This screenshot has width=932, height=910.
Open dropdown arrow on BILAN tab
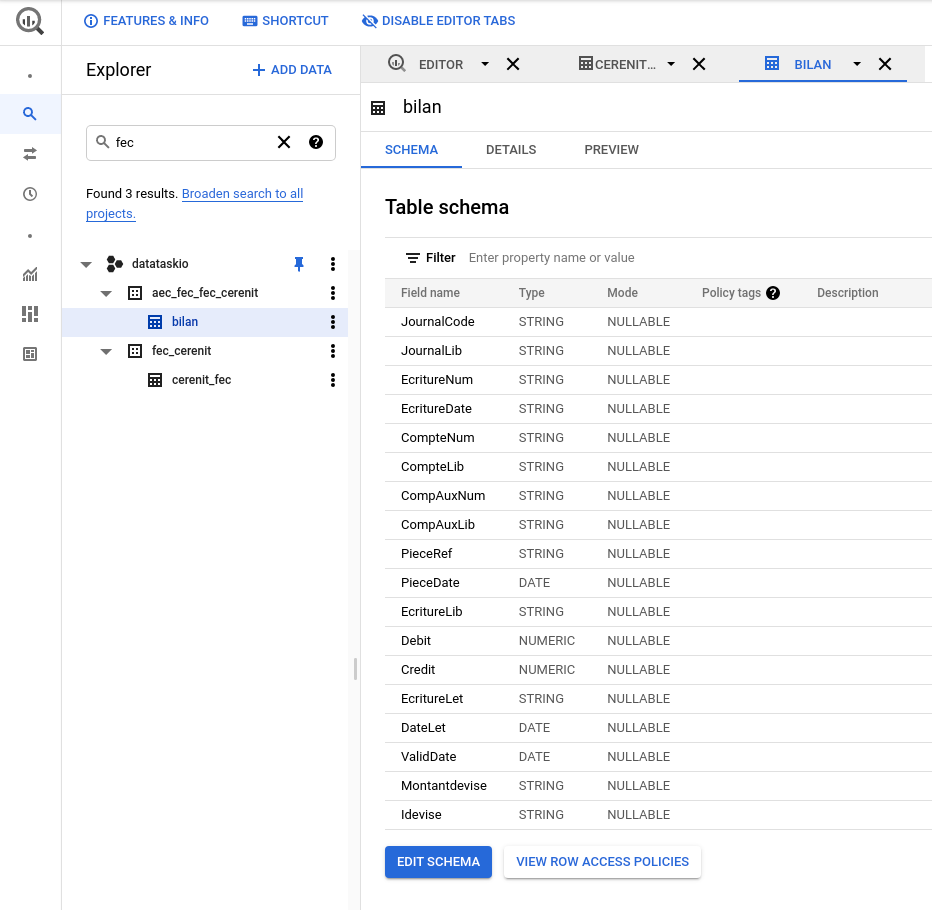click(857, 64)
